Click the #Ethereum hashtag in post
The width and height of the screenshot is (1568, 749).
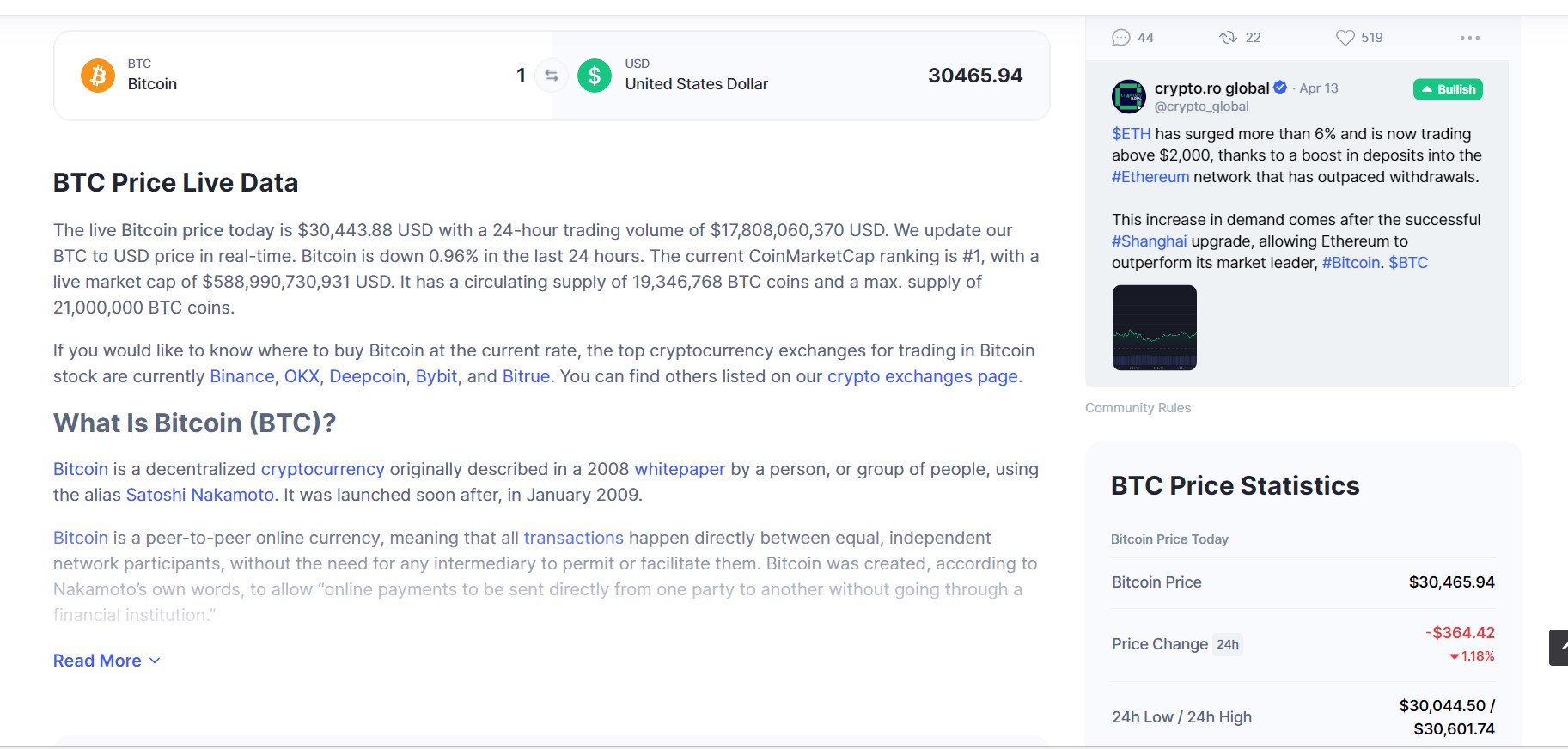1150,177
